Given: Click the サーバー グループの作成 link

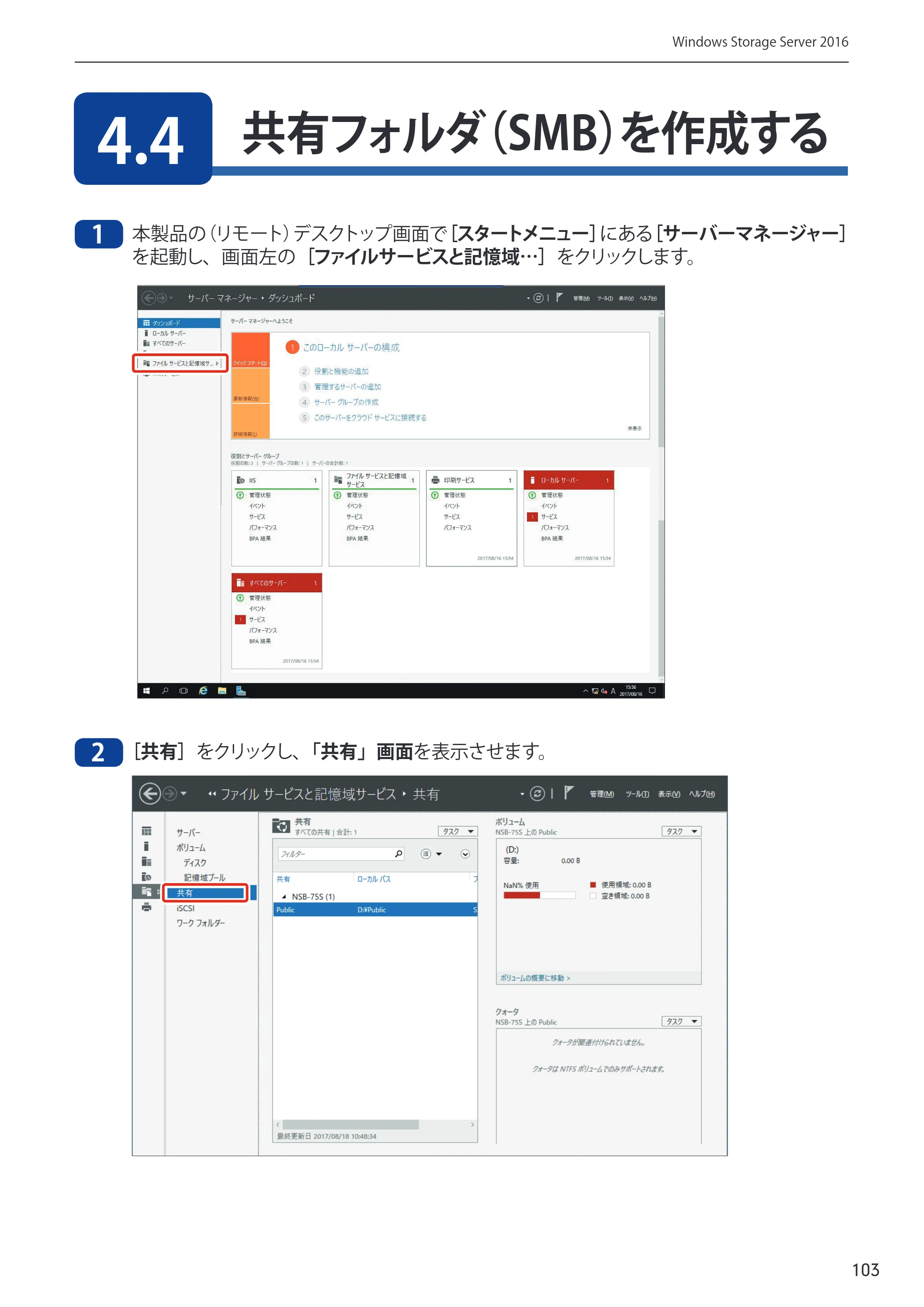Looking at the screenshot, I should [x=346, y=402].
